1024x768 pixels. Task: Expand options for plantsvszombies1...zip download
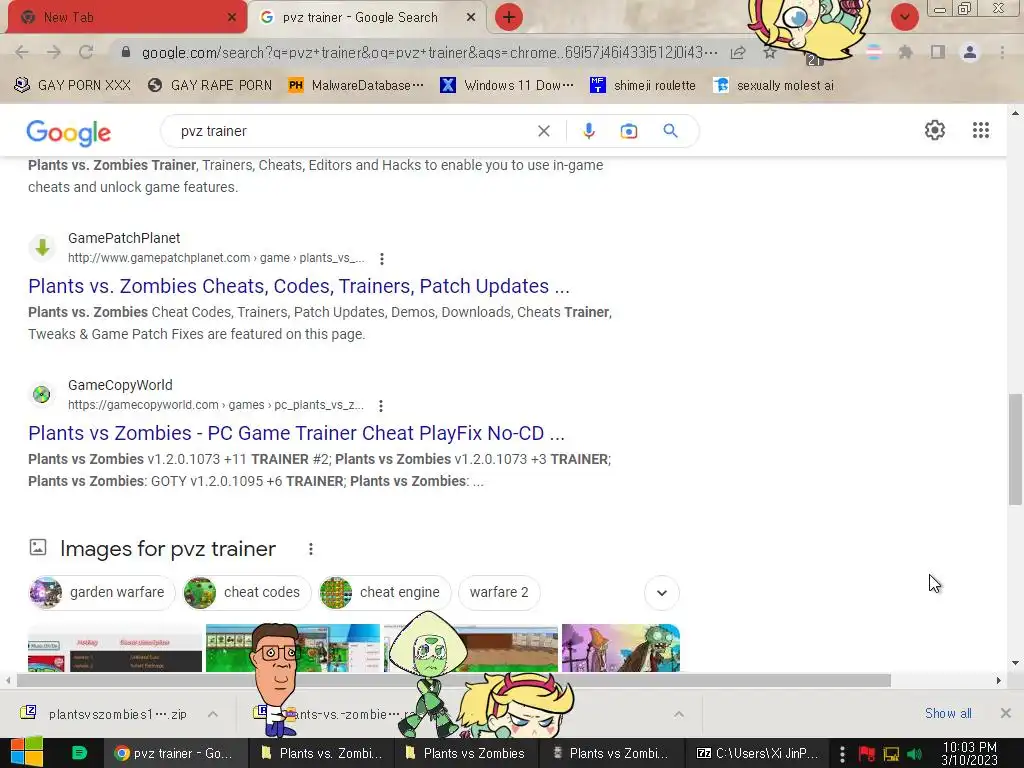(x=213, y=714)
